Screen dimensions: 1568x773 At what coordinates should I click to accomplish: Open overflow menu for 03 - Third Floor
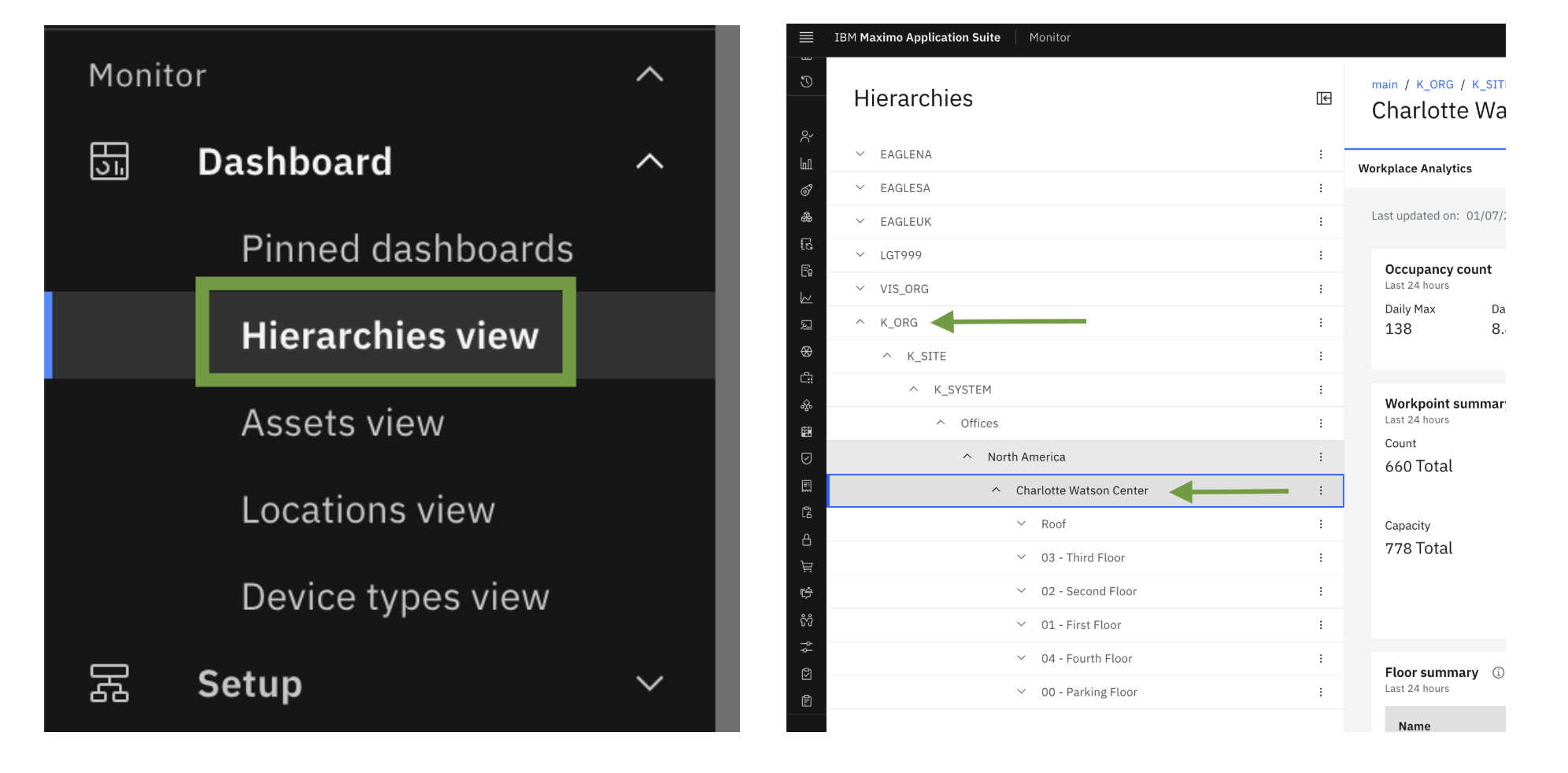tap(1321, 557)
